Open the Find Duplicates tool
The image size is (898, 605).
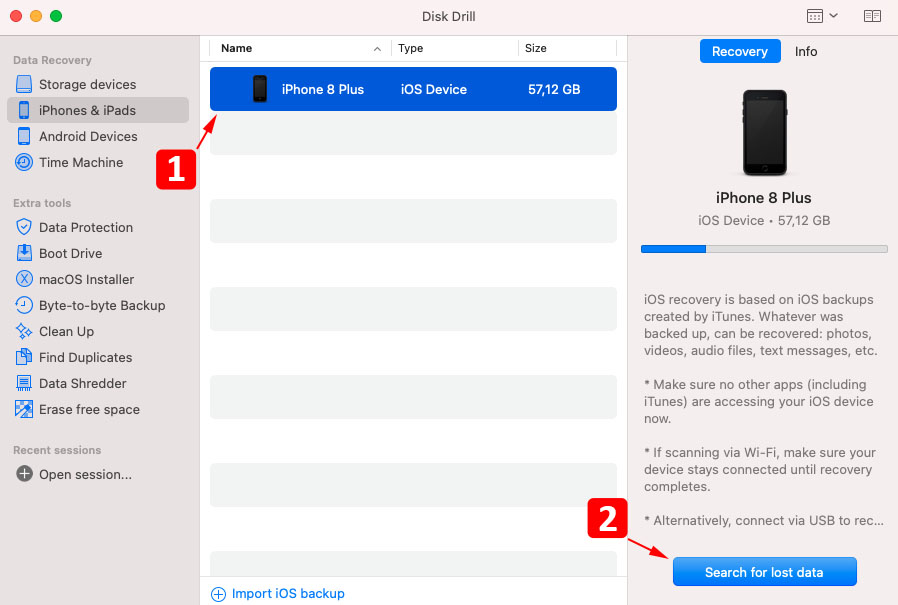[x=98, y=357]
